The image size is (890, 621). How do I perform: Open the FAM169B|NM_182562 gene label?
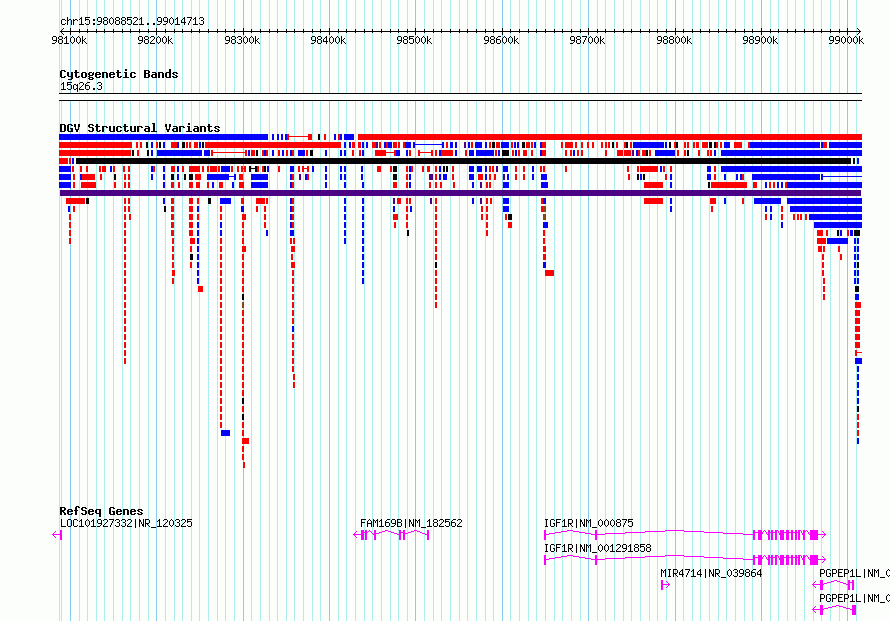(411, 523)
